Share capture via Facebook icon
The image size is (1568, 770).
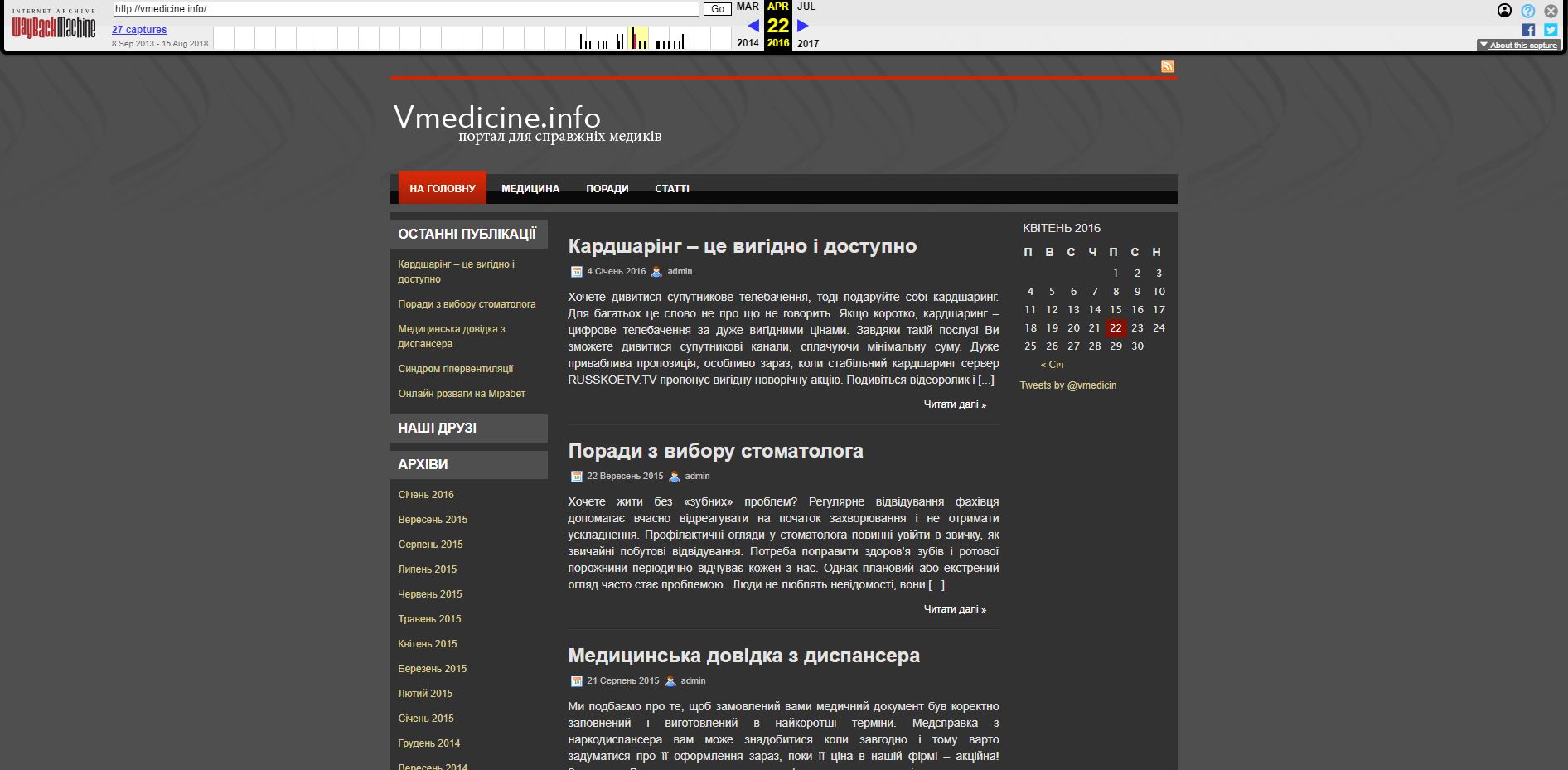(x=1528, y=30)
